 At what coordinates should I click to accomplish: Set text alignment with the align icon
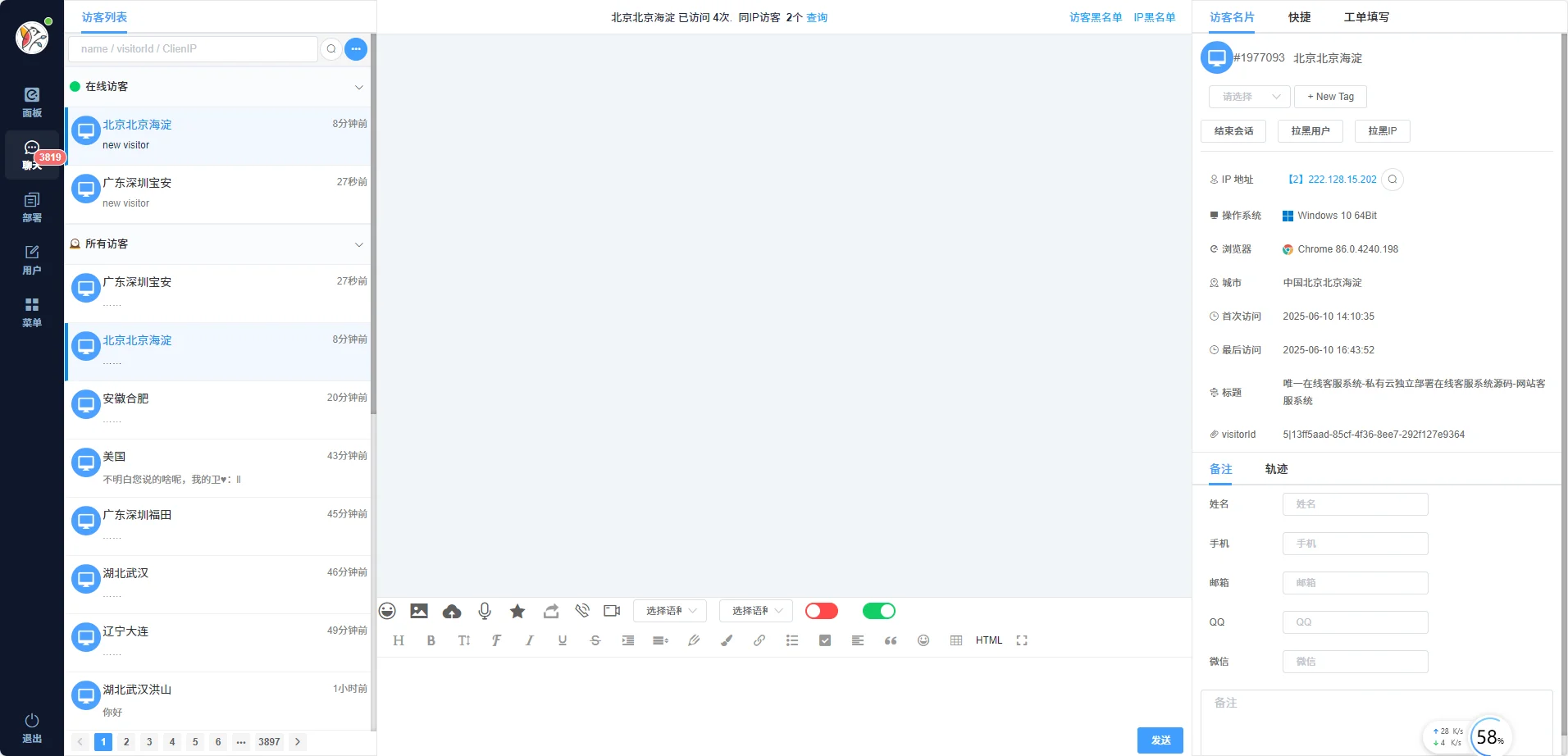(858, 640)
